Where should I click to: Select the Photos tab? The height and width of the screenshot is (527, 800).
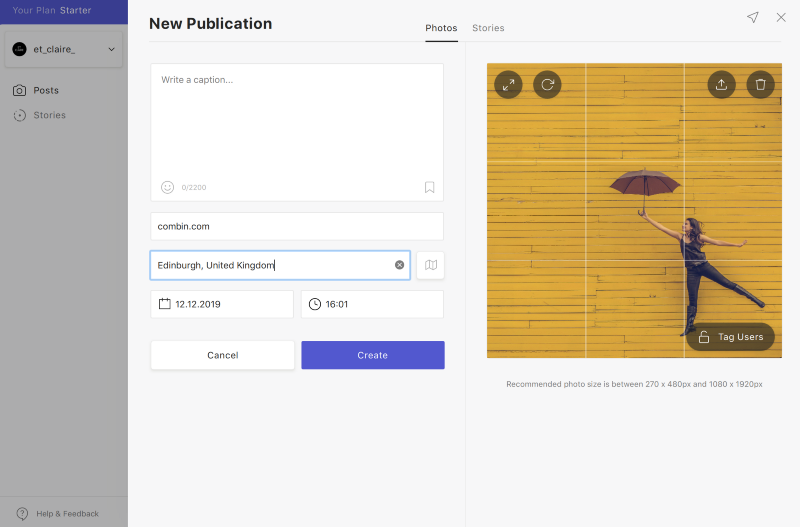pyautogui.click(x=441, y=28)
